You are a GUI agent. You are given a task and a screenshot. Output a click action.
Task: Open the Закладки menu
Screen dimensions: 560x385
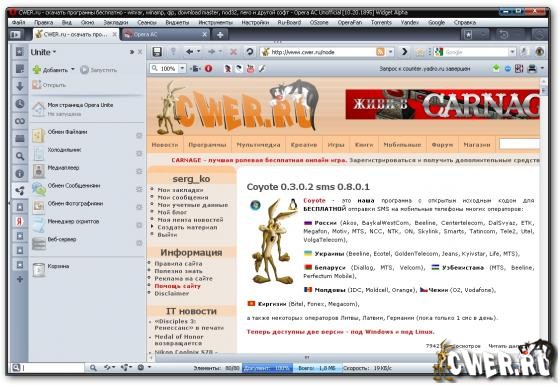[116, 22]
